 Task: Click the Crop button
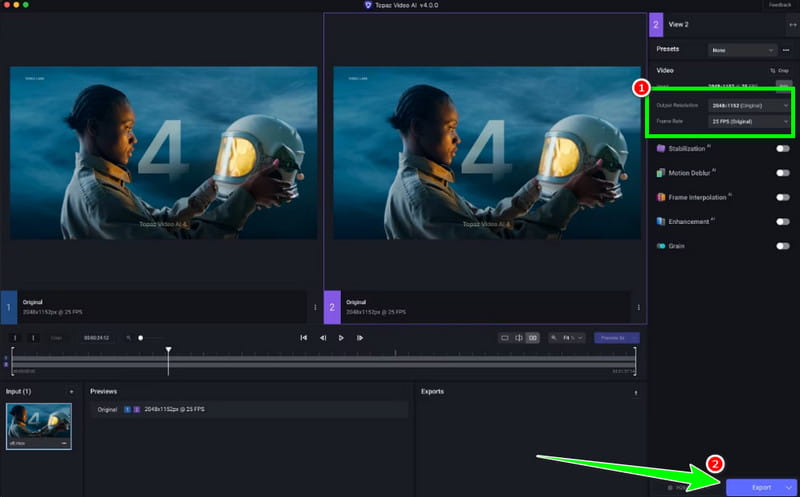[779, 70]
